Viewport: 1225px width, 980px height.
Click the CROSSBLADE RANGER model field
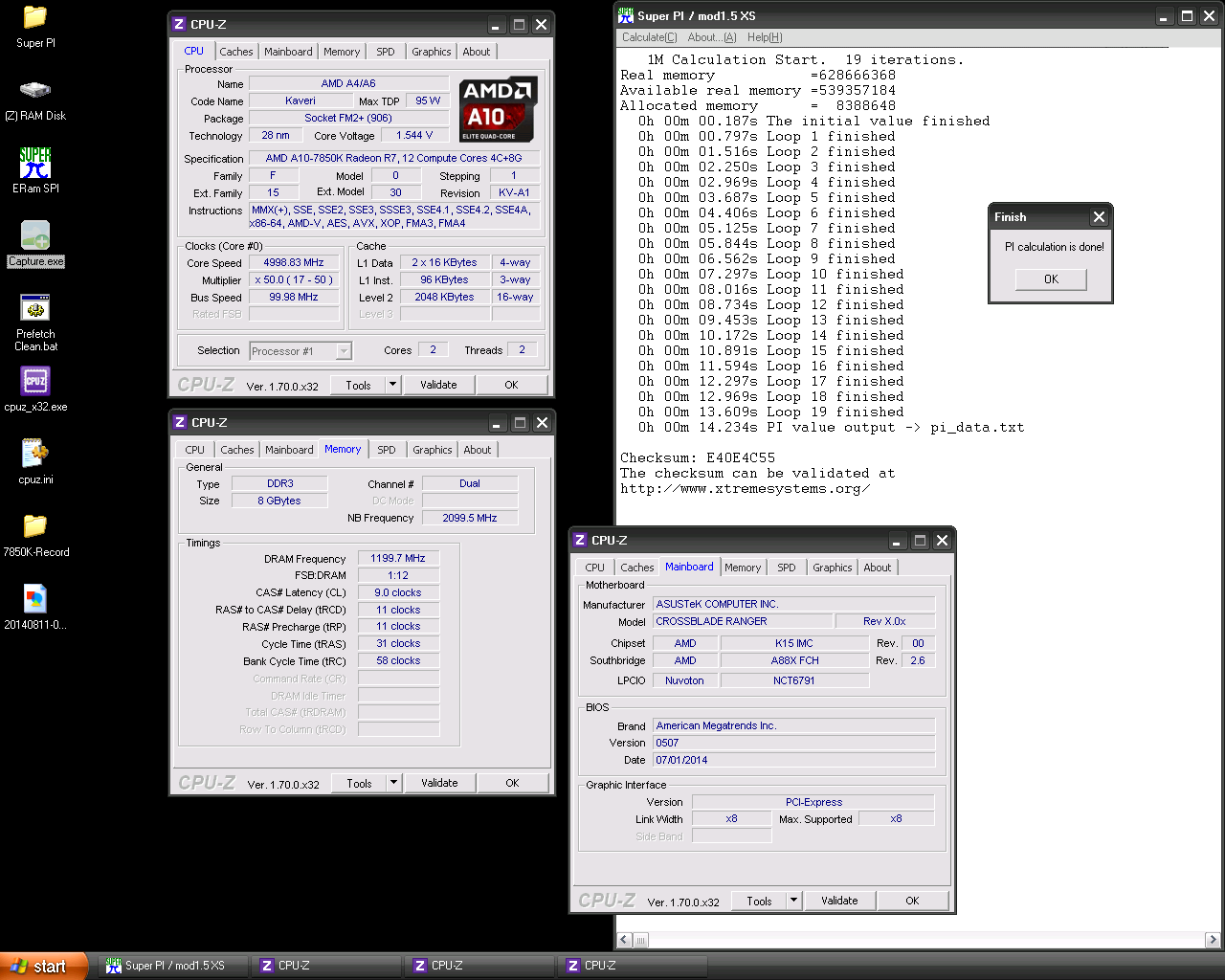click(x=743, y=621)
